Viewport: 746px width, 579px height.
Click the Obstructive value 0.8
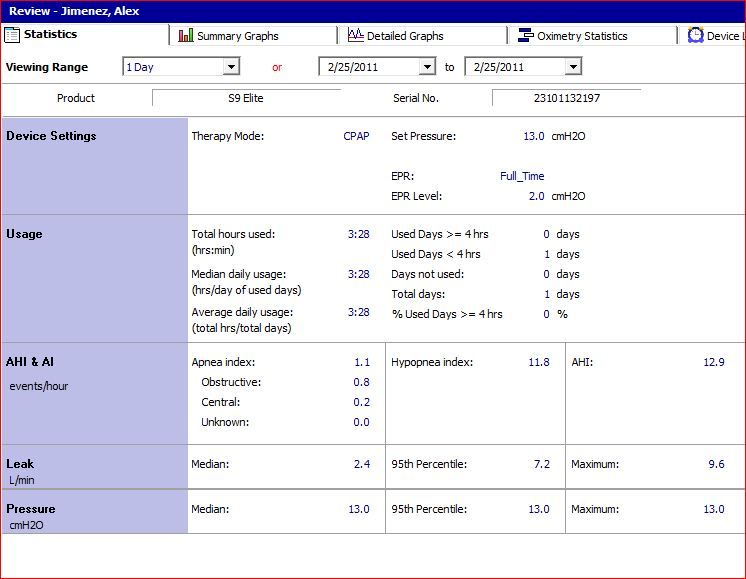[362, 382]
